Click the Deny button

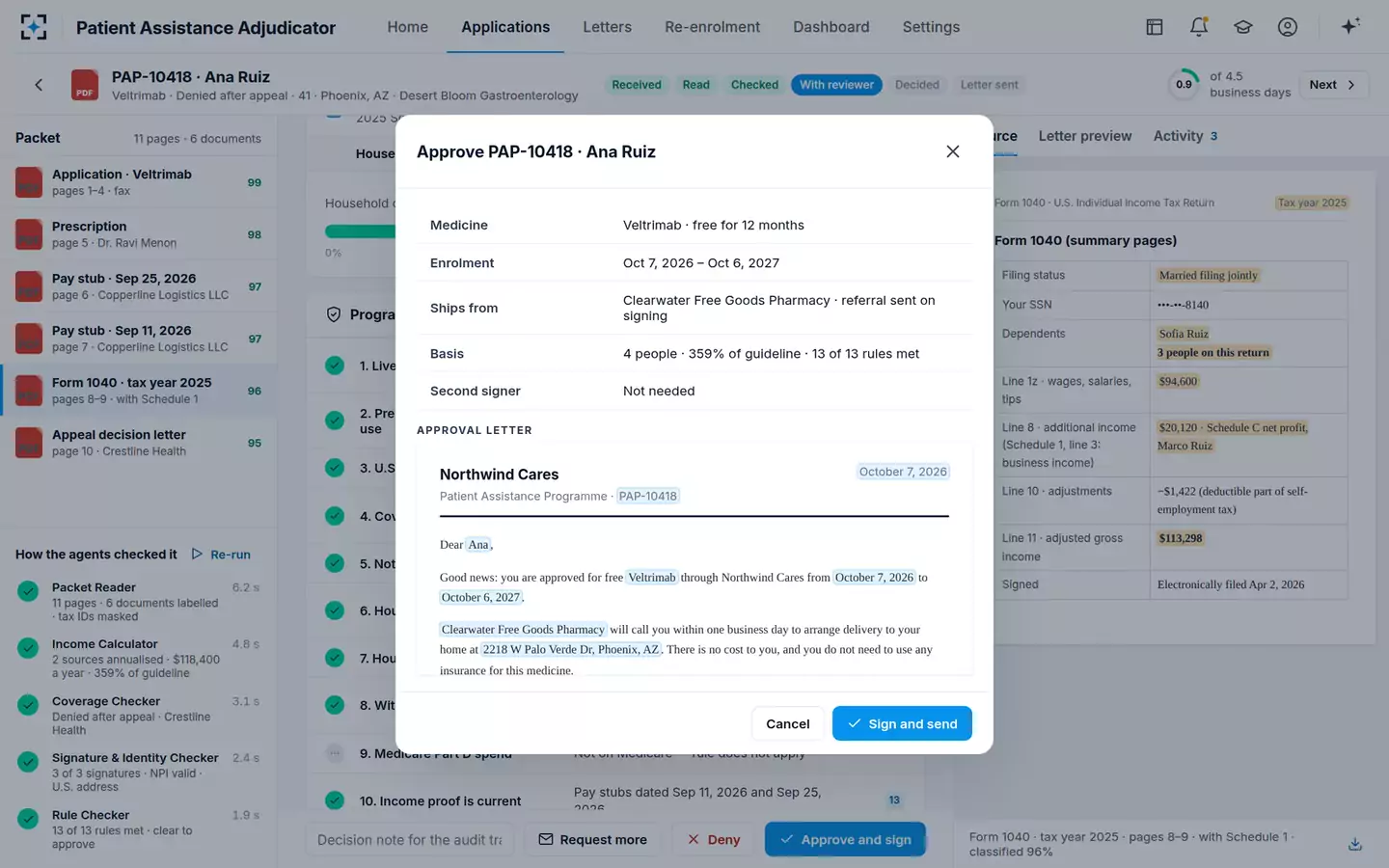714,839
